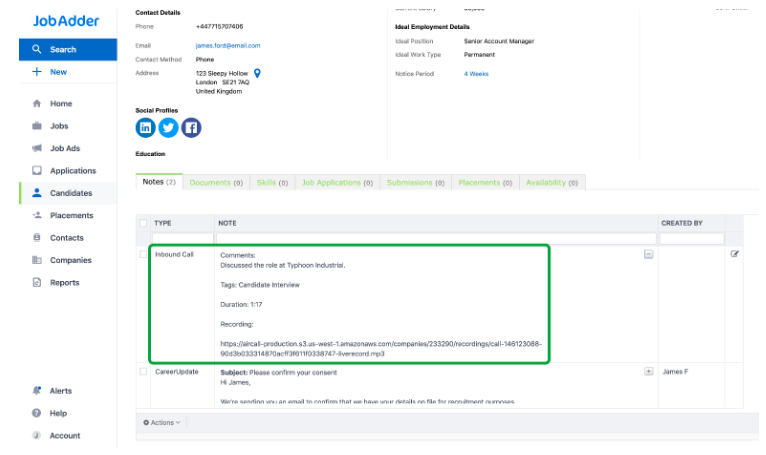The image size is (766, 455).
Task: Click the CREATED BY filter input field
Action: (691, 238)
